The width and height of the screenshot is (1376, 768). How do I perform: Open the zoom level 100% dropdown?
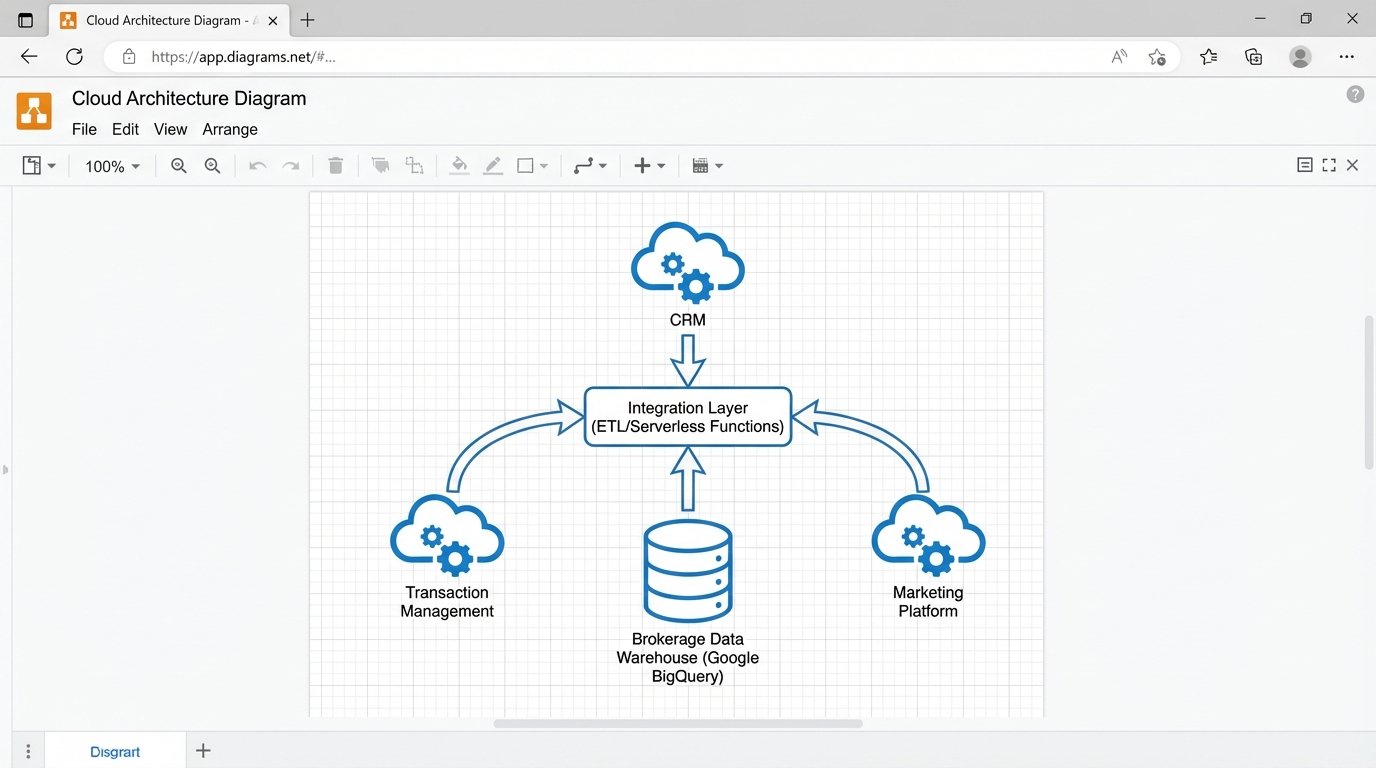pyautogui.click(x=112, y=167)
